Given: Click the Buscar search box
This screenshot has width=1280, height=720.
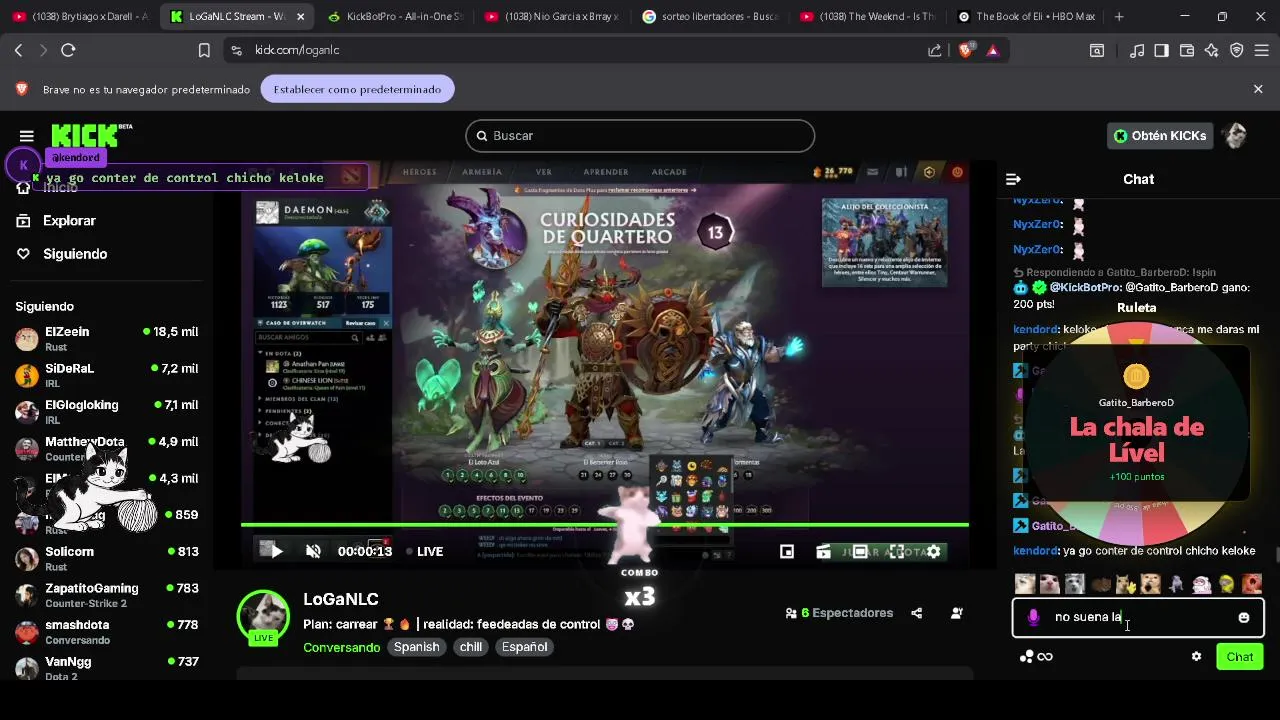Looking at the screenshot, I should tap(640, 136).
